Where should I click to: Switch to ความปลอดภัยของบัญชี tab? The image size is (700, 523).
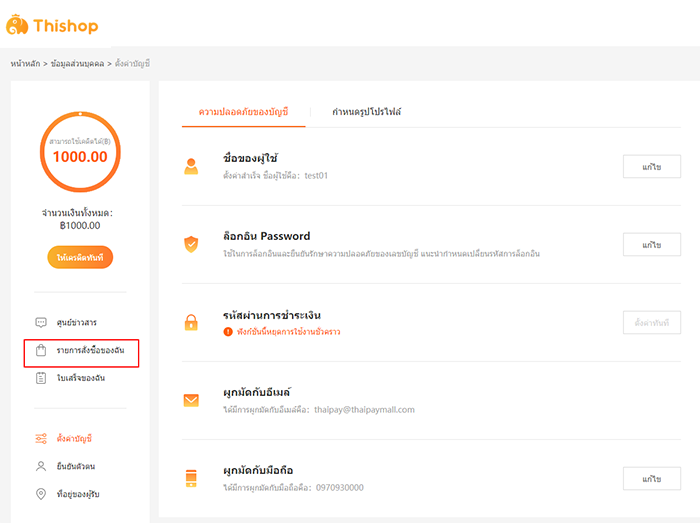coord(243,112)
